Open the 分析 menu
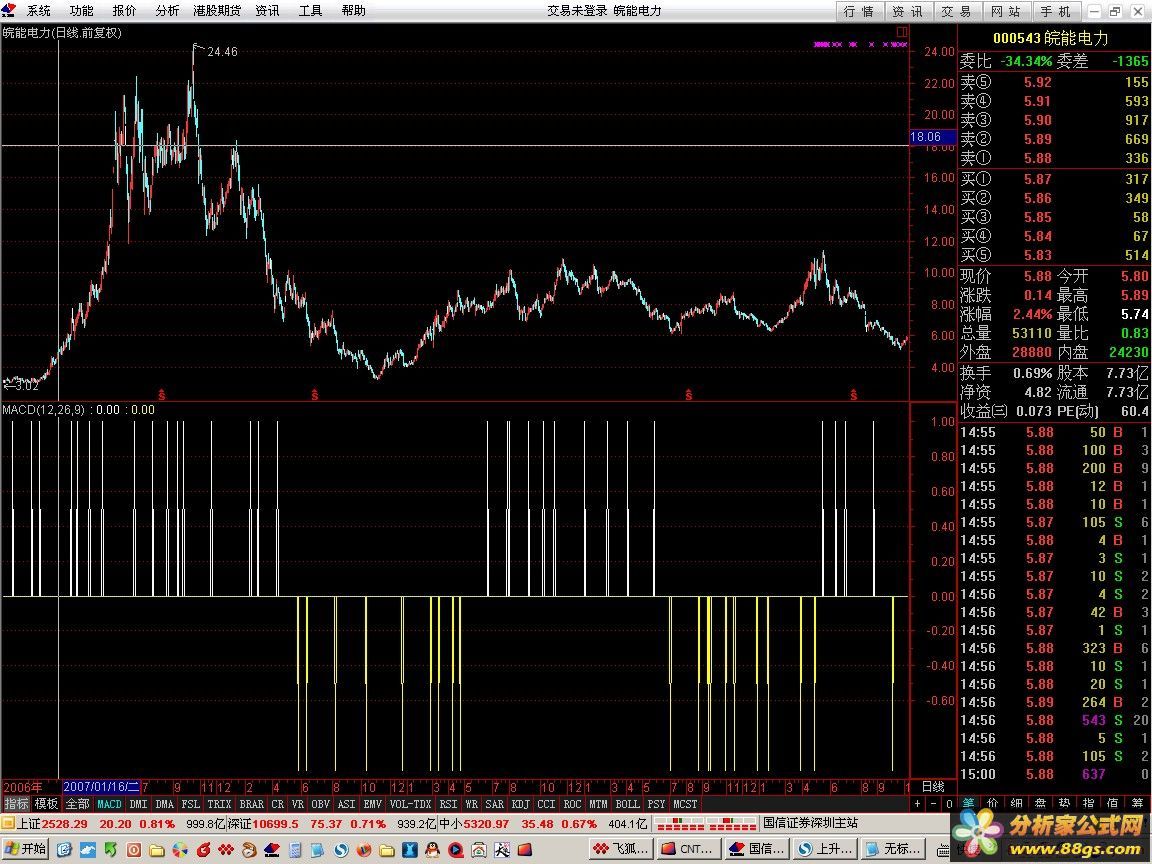The width and height of the screenshot is (1152, 864). pyautogui.click(x=168, y=10)
